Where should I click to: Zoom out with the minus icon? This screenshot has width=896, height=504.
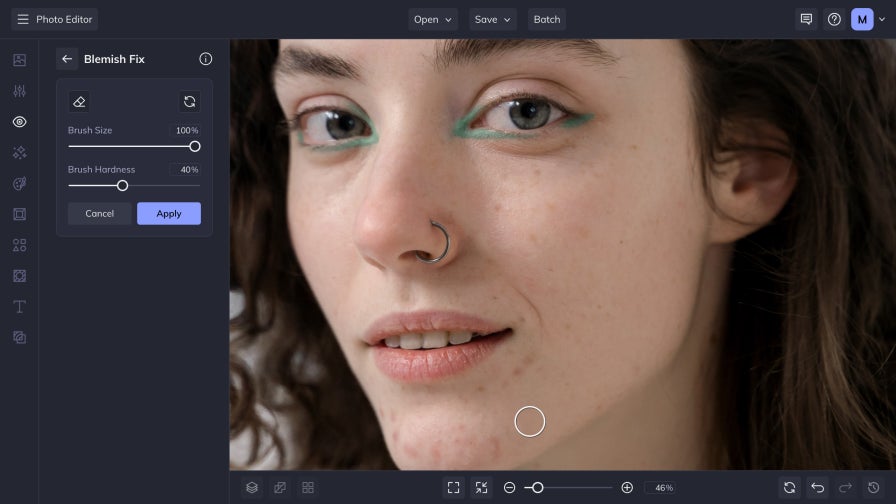(x=510, y=487)
